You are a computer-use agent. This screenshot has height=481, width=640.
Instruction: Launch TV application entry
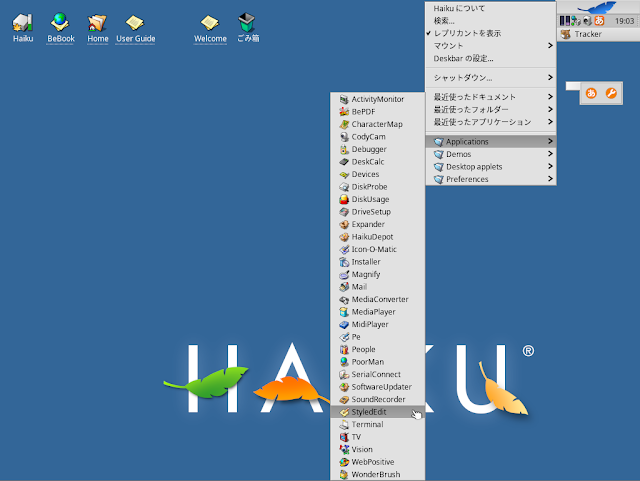[378, 437]
